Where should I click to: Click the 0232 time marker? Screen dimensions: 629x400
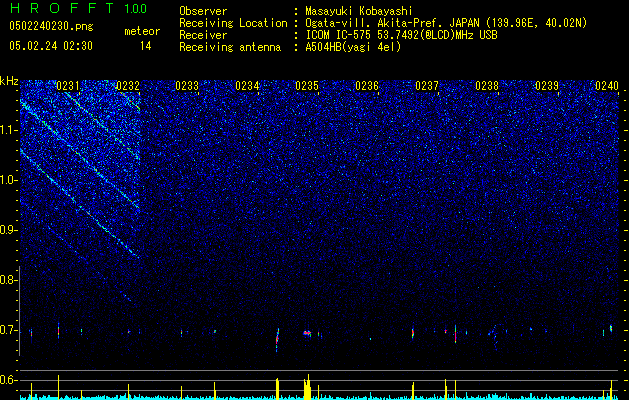(128, 86)
